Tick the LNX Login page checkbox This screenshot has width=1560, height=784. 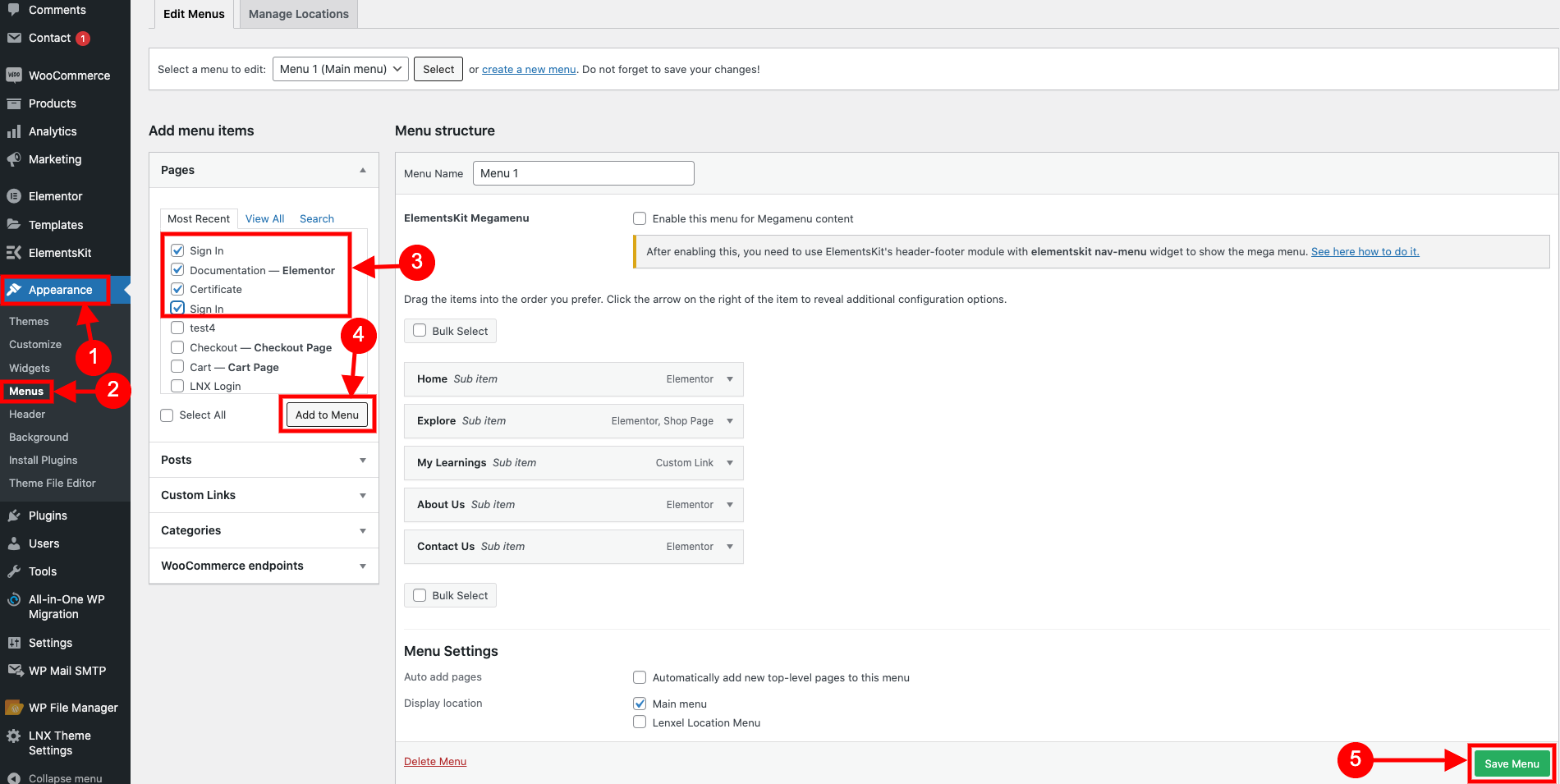(x=177, y=386)
